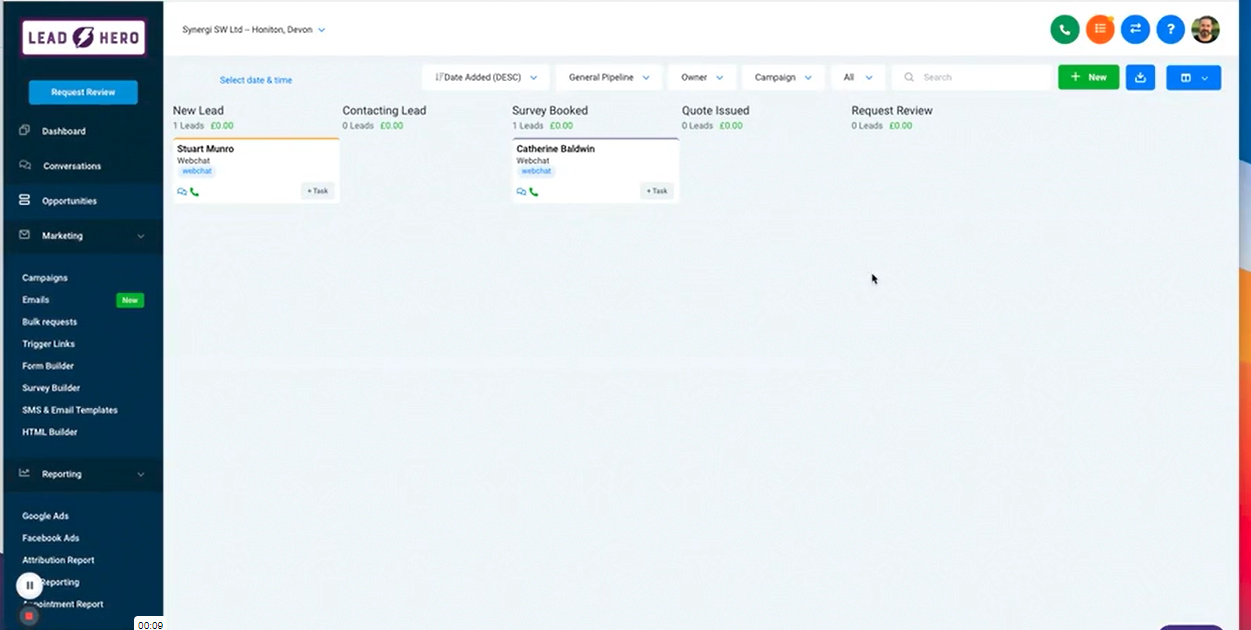Click the blue switch-account arrows icon
This screenshot has height=630, width=1251.
tap(1135, 29)
